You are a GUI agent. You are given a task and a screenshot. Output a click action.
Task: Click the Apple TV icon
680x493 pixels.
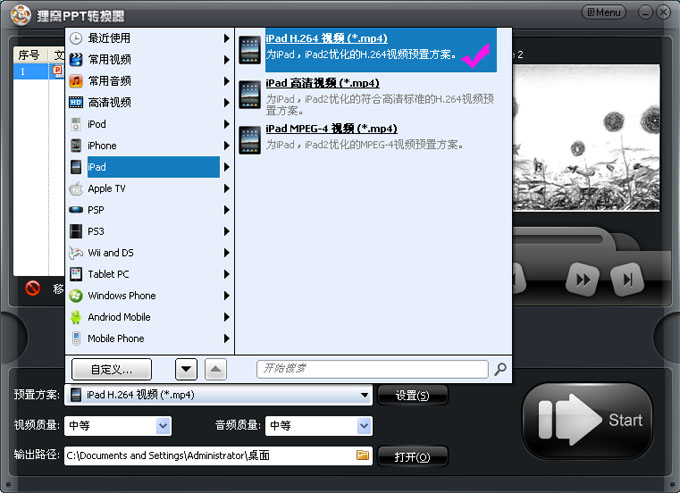76,188
